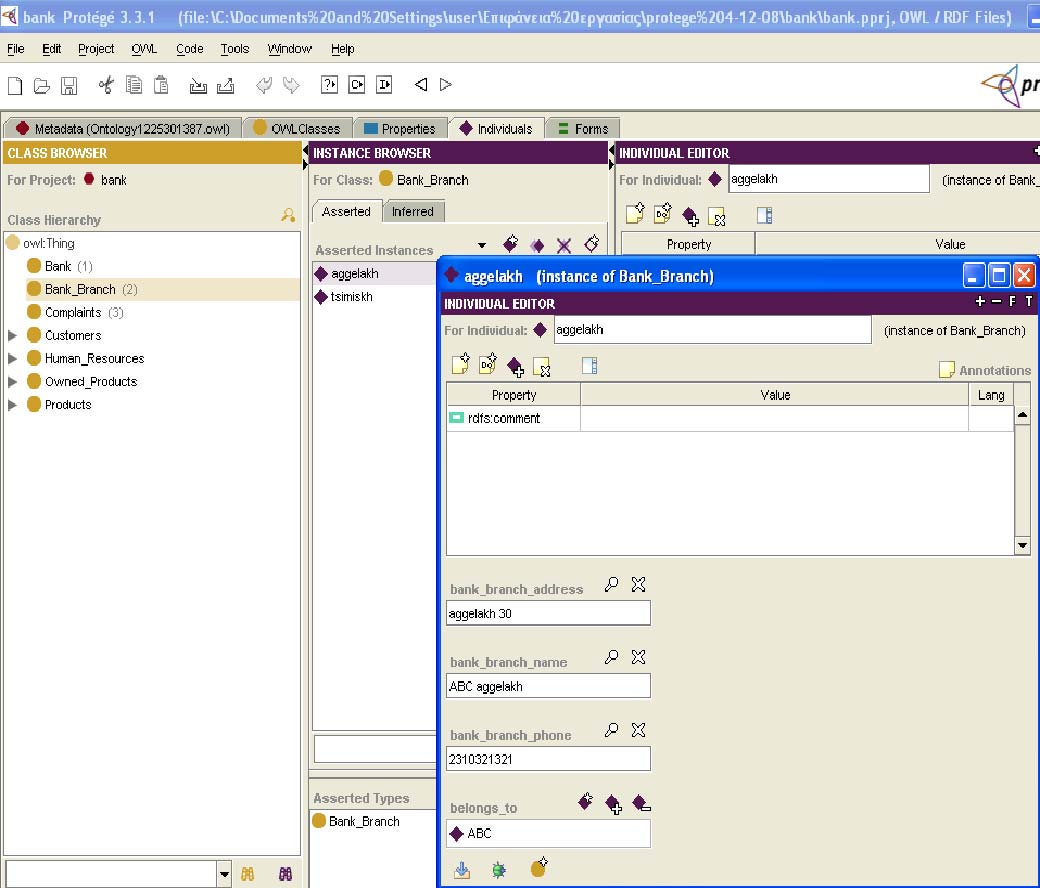Click the Copy toolbar icon
This screenshot has width=1040, height=888.
[x=134, y=85]
